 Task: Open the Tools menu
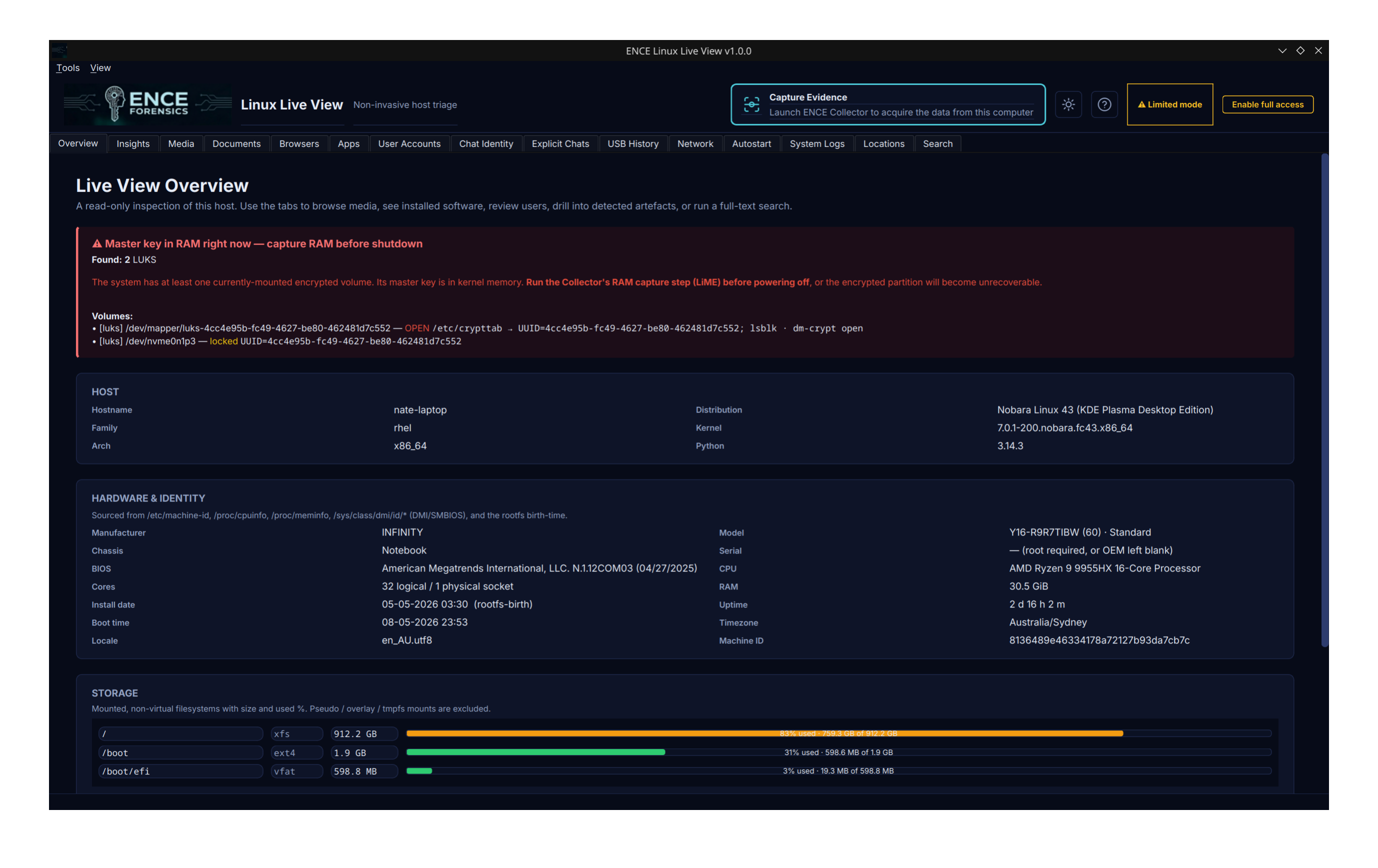point(67,68)
